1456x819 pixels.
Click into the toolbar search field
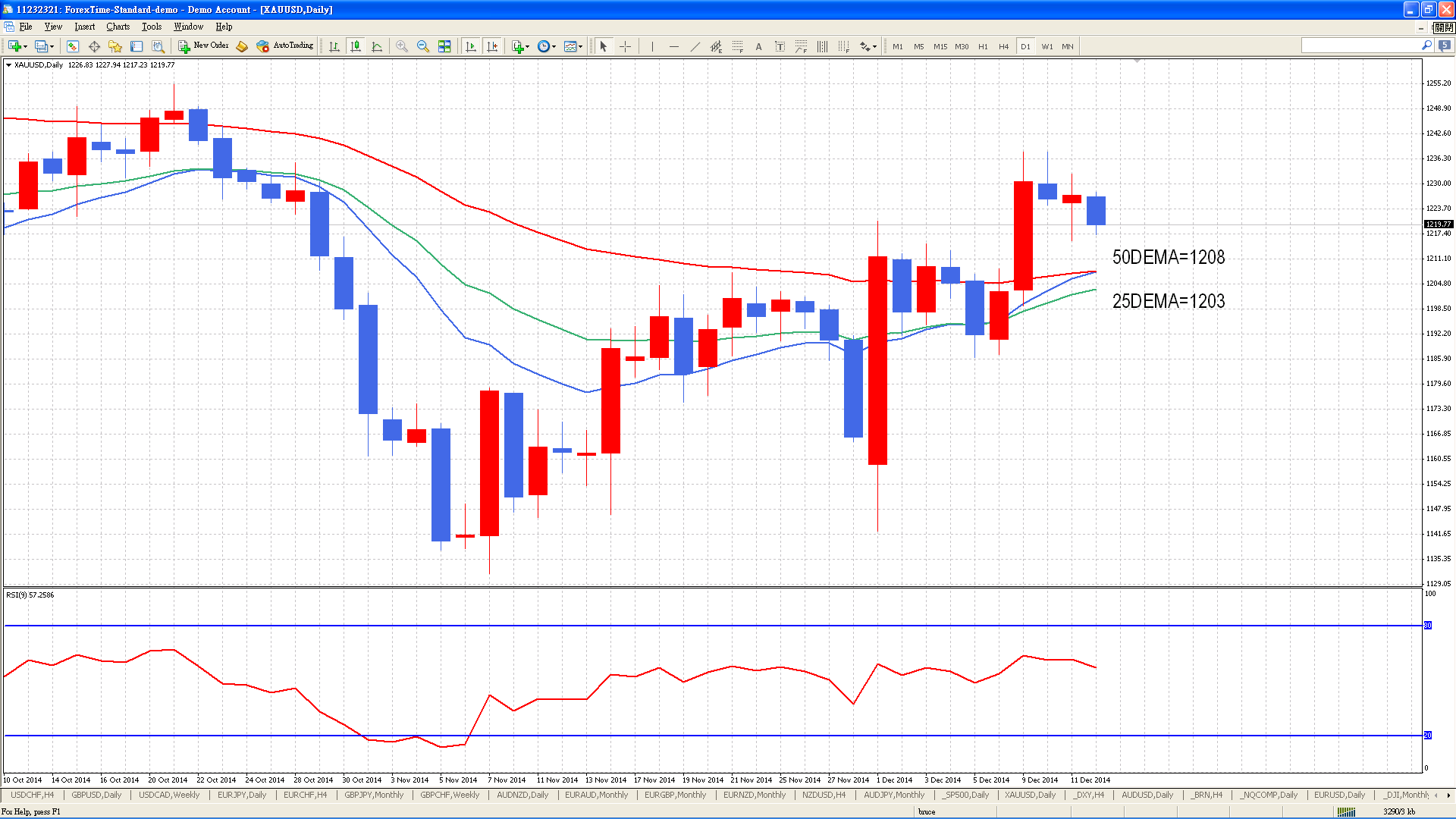pos(1361,46)
